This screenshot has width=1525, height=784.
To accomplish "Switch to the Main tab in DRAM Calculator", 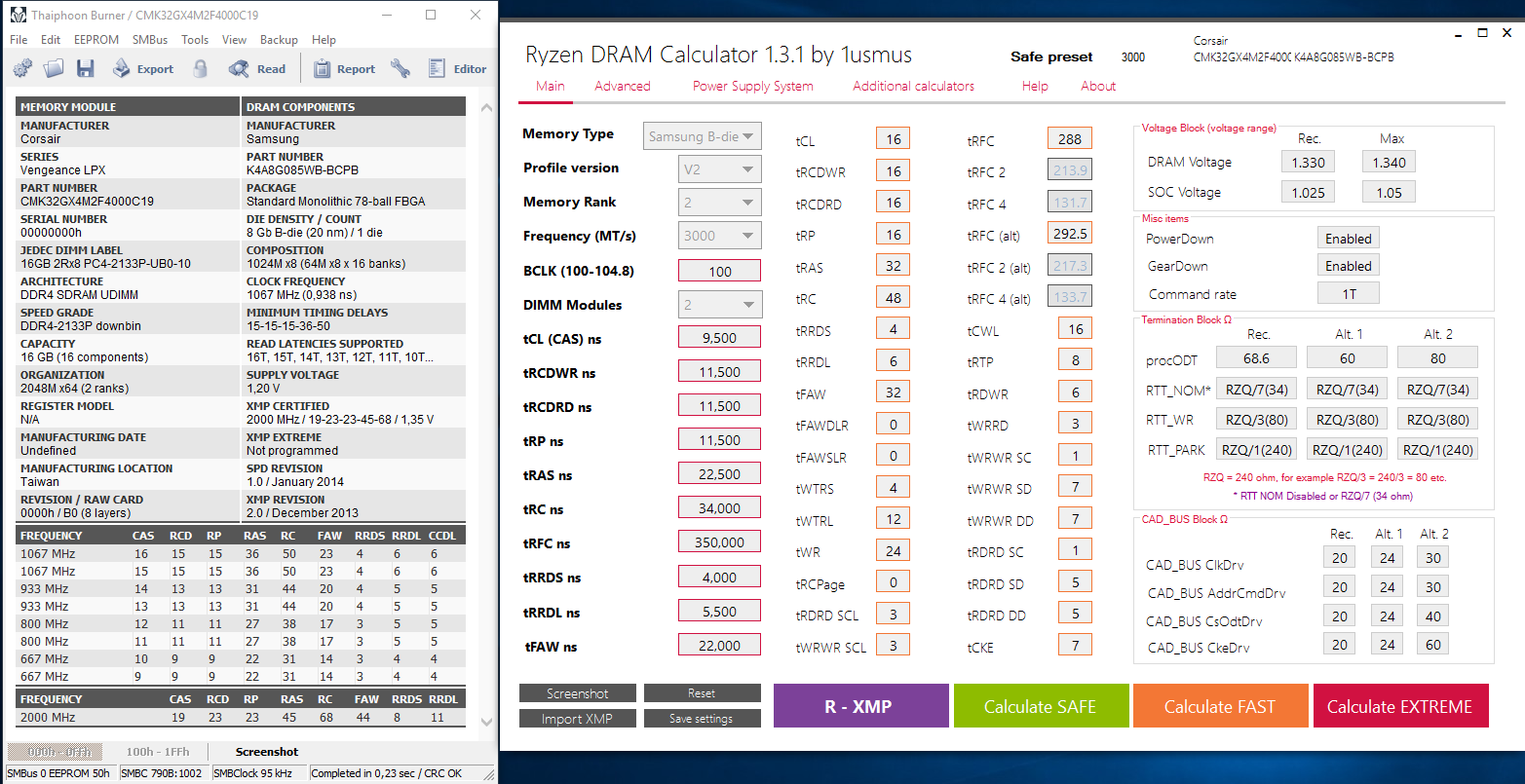I will (551, 86).
